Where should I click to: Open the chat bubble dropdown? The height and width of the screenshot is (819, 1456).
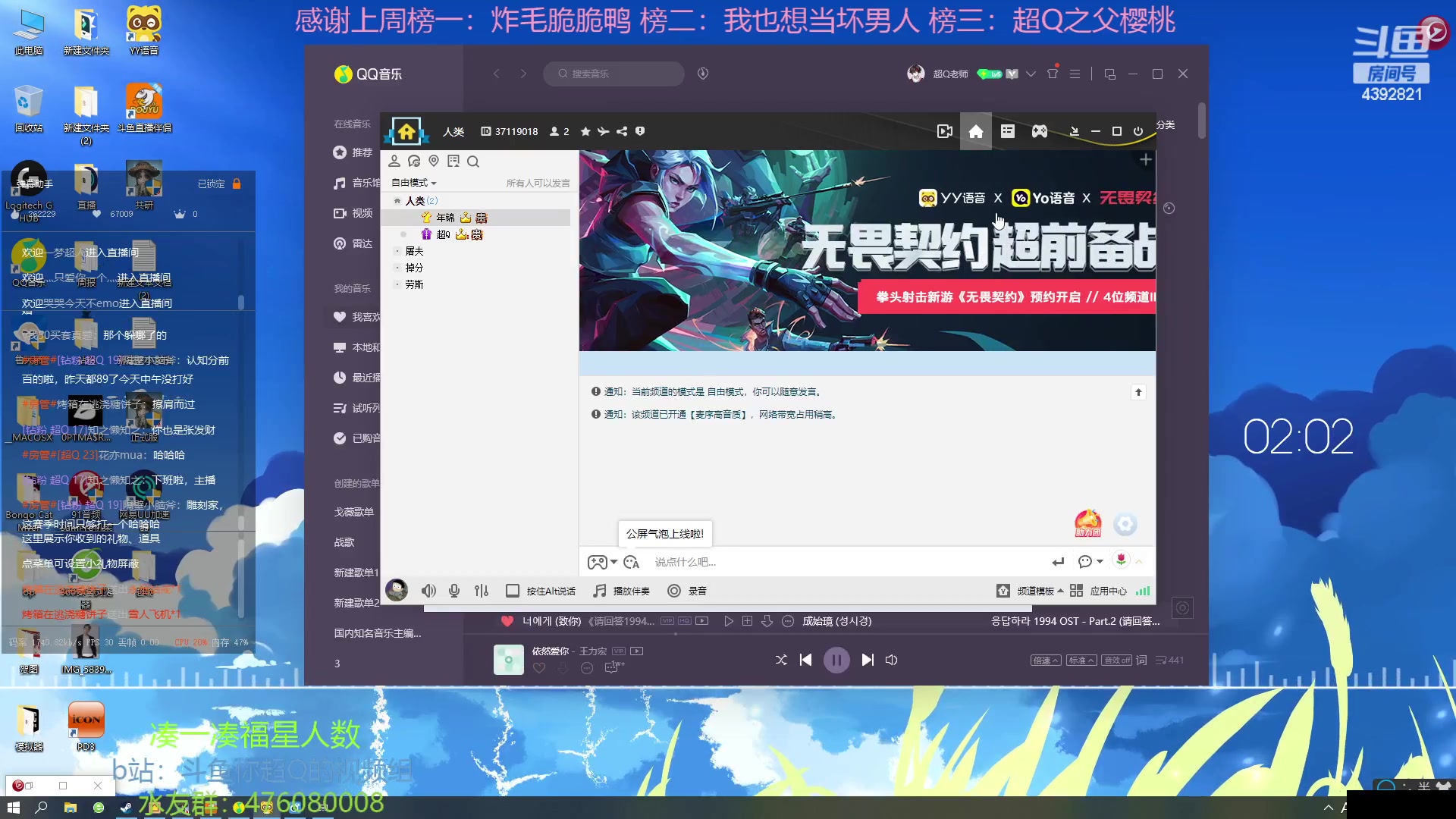click(x=1090, y=562)
